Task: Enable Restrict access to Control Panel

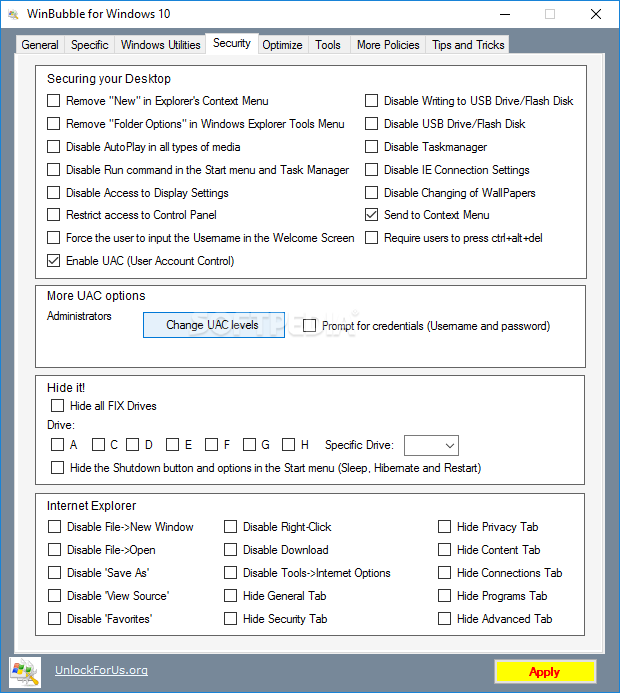Action: pos(53,215)
